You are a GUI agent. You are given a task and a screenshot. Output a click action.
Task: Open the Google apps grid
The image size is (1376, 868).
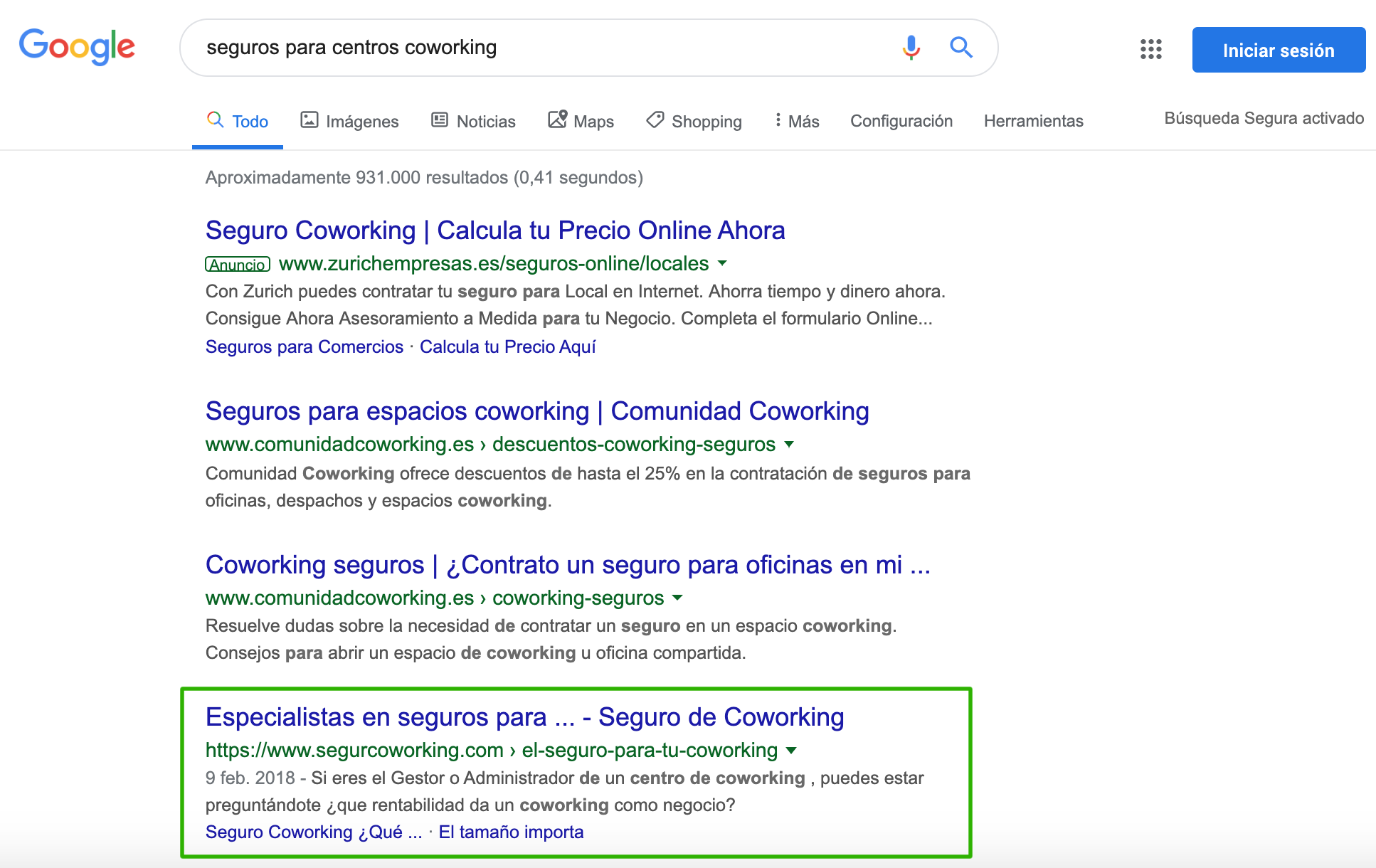[1150, 49]
